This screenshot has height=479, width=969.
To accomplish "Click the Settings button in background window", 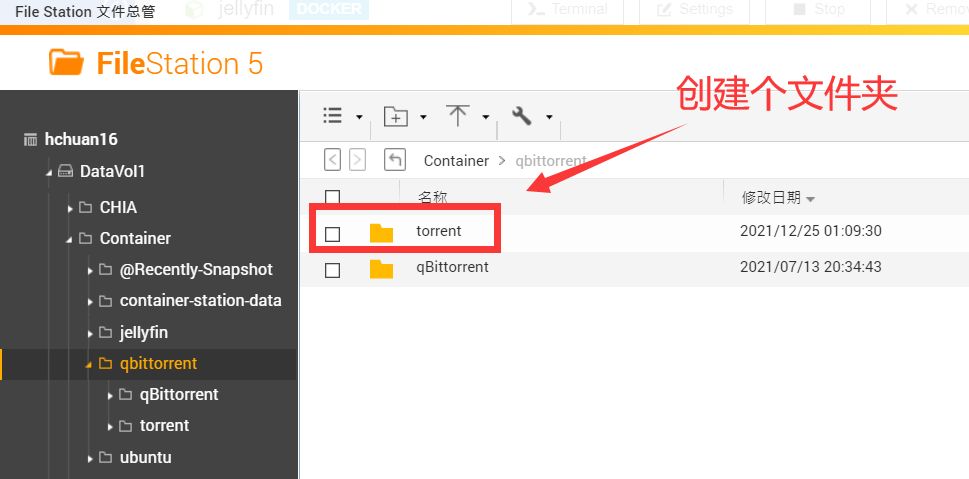I will pos(695,9).
